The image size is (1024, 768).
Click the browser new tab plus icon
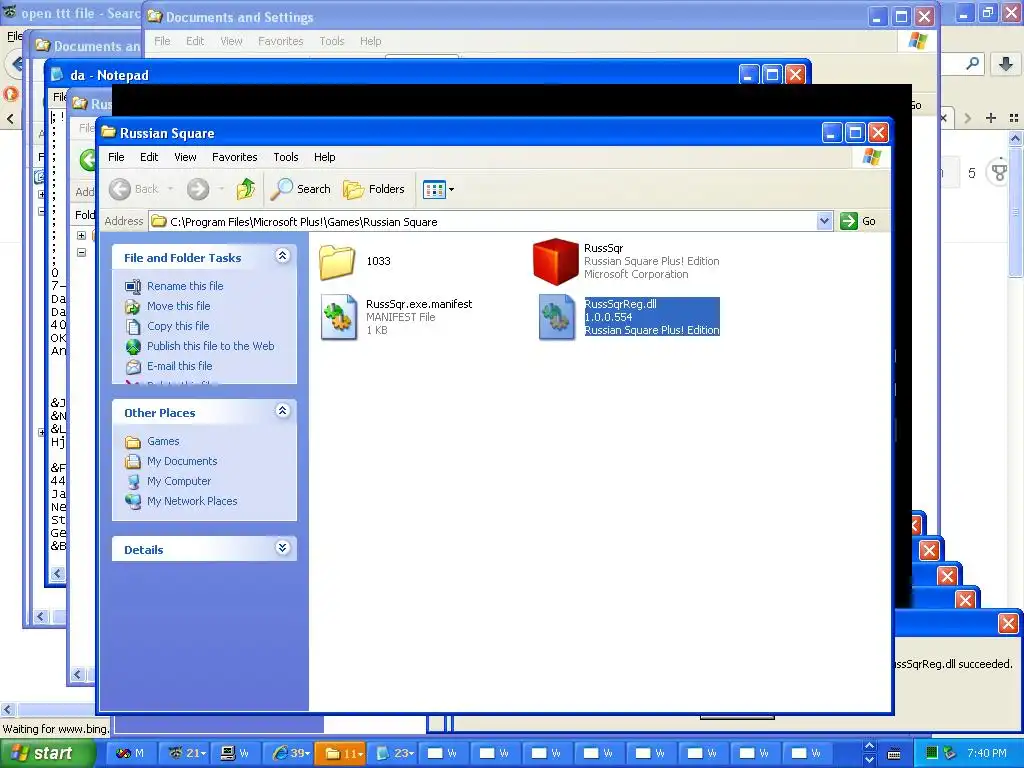tap(991, 118)
